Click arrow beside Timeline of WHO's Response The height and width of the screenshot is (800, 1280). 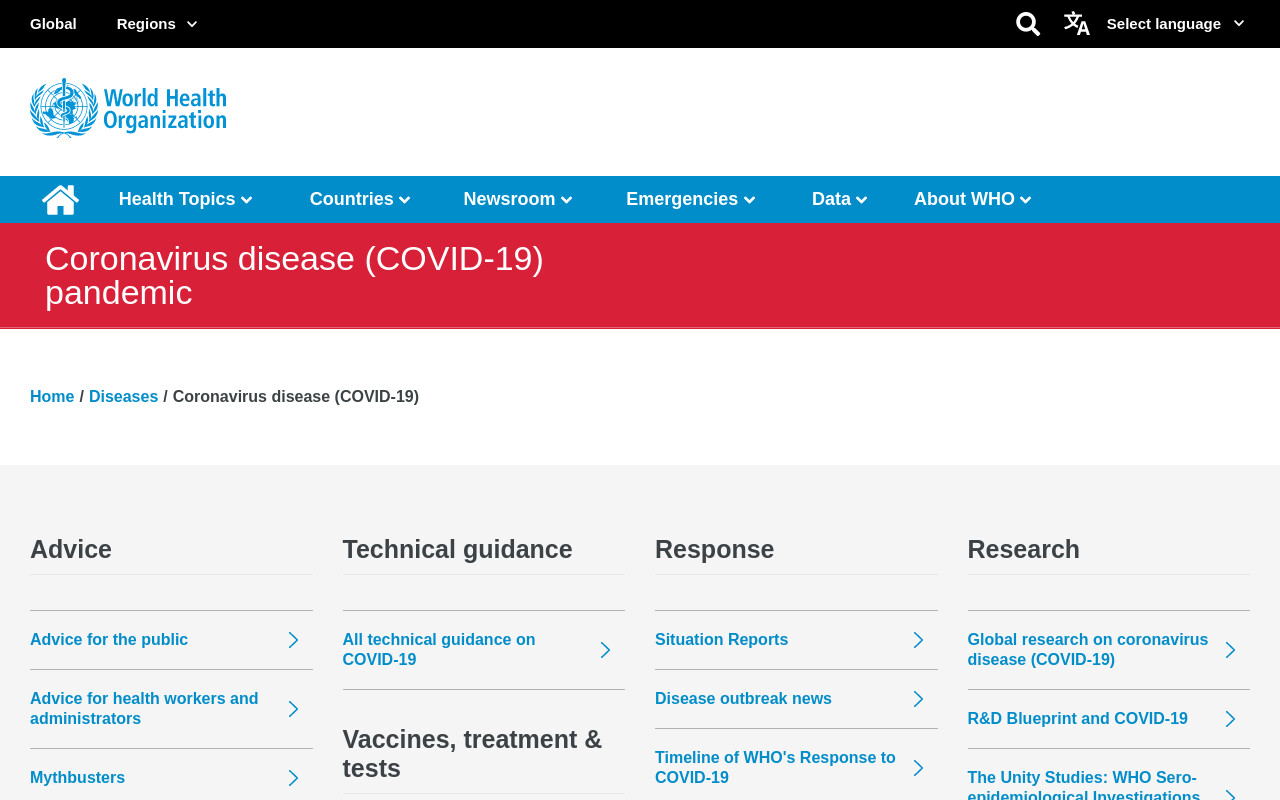click(918, 768)
